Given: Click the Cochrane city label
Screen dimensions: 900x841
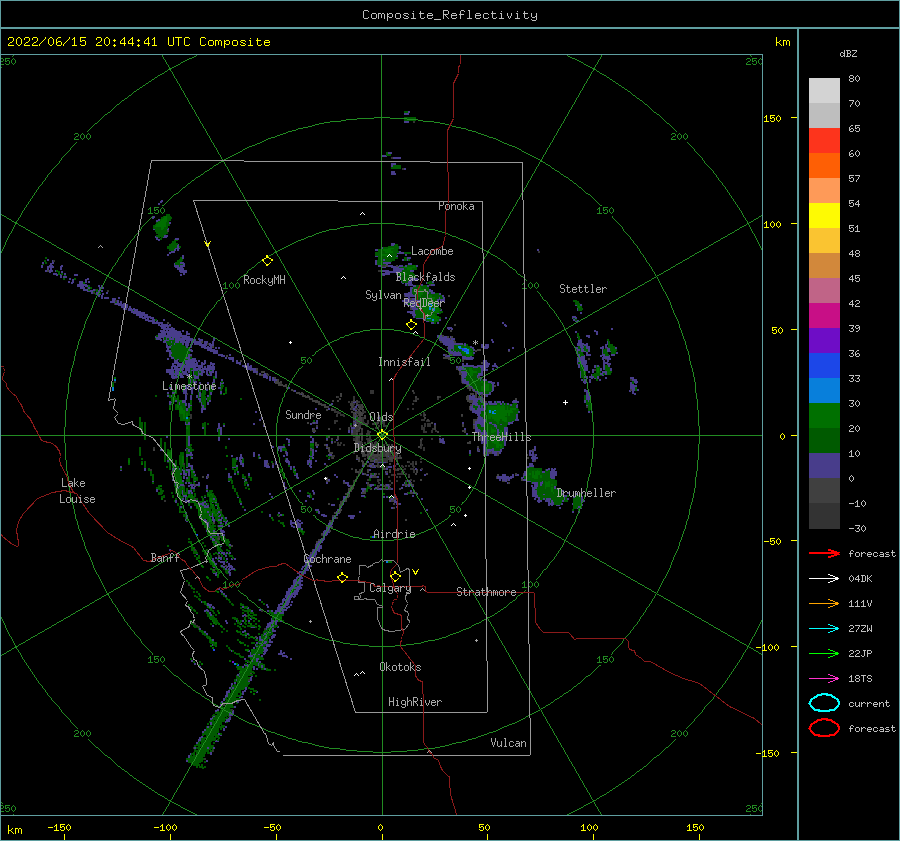Looking at the screenshot, I should (327, 559).
